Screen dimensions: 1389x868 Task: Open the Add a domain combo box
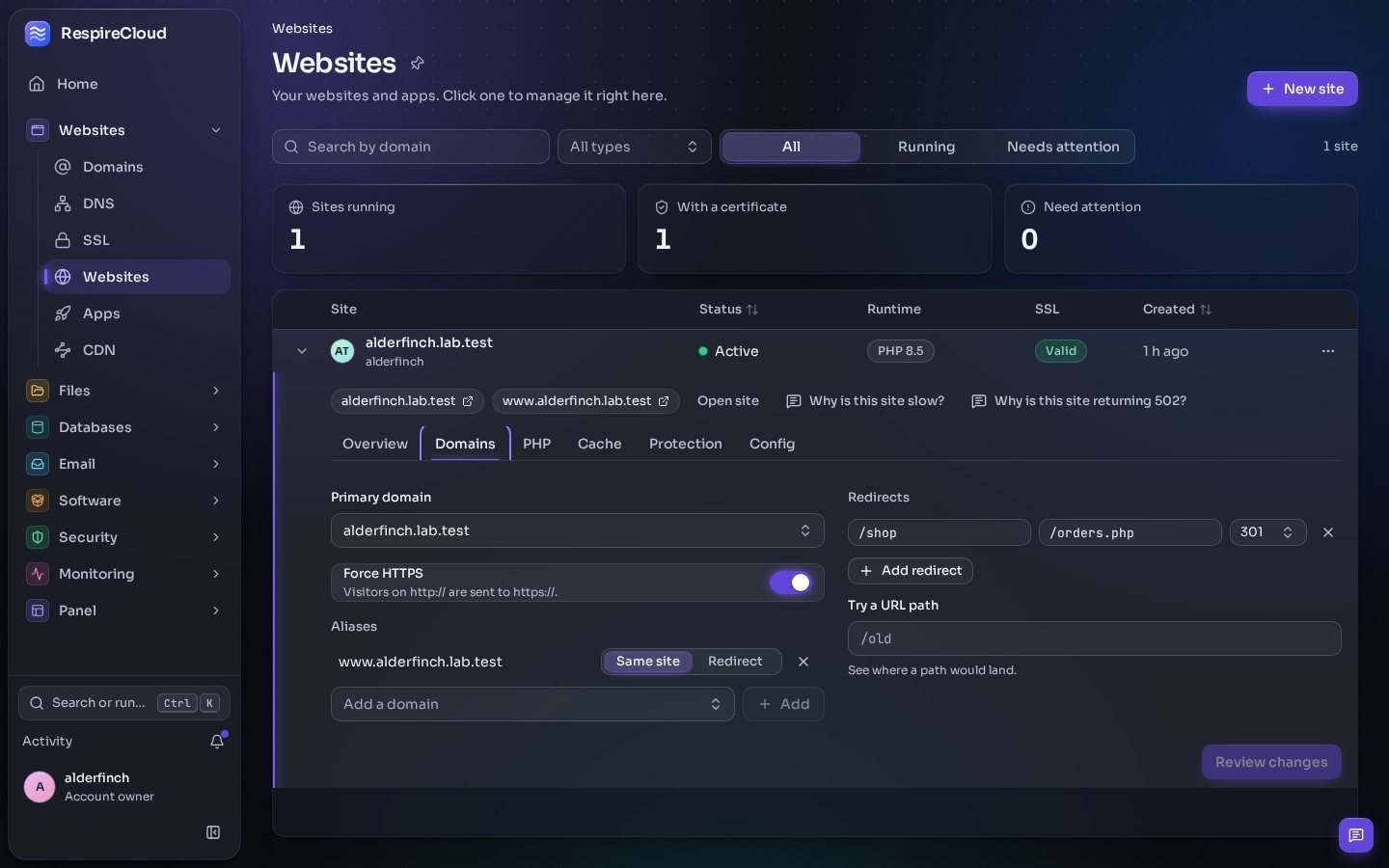pos(532,704)
